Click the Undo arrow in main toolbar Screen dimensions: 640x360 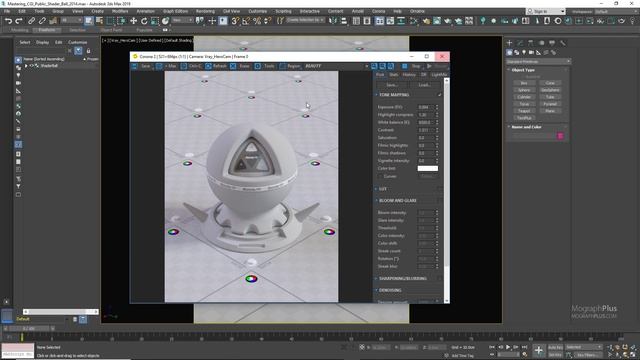[x=8, y=21]
